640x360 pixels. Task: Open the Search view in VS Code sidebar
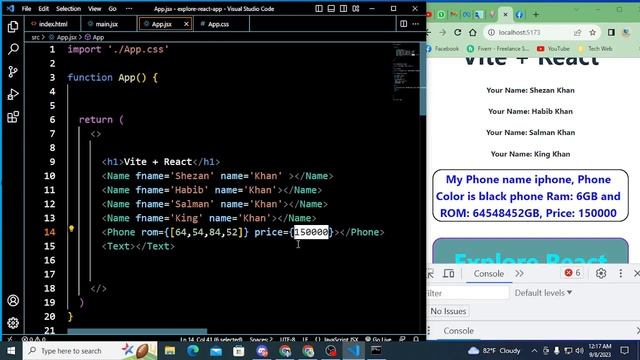coord(13,49)
